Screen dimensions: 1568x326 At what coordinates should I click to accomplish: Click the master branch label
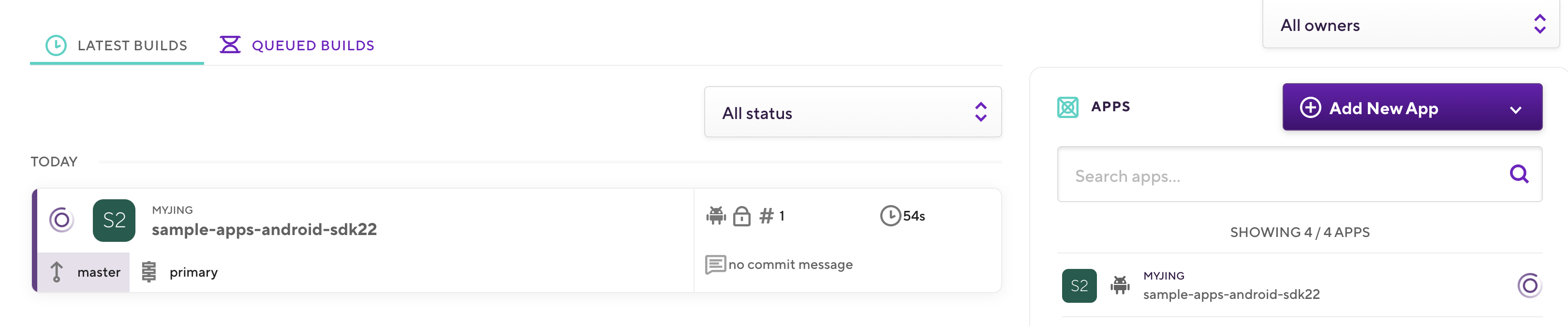pyautogui.click(x=99, y=272)
